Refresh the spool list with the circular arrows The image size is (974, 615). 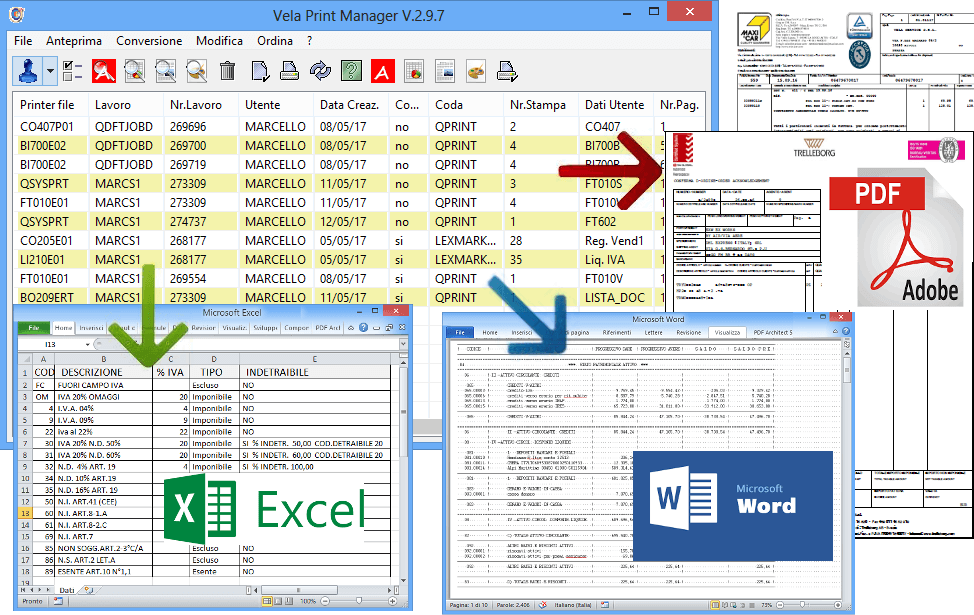click(321, 71)
